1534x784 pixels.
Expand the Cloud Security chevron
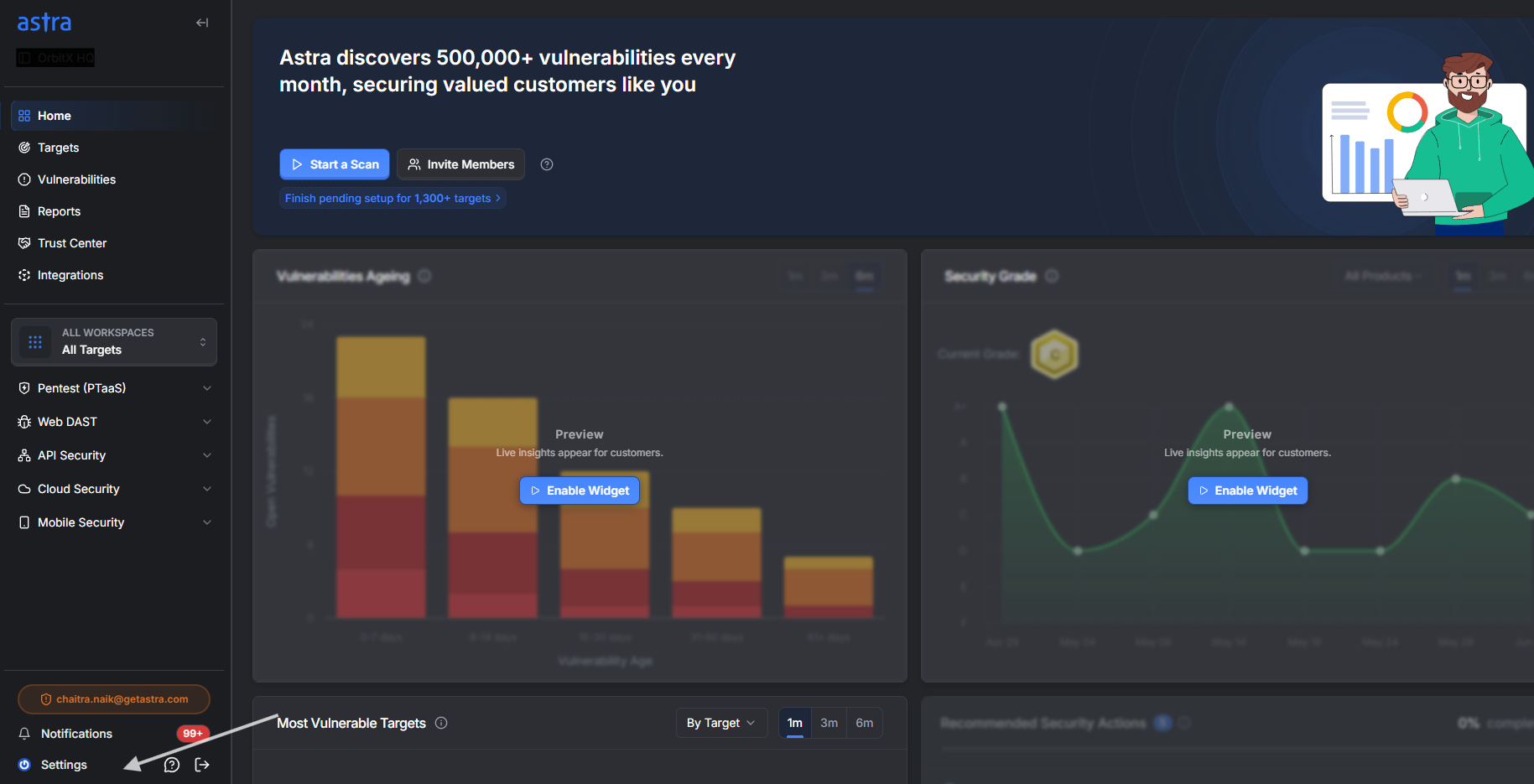pos(207,489)
